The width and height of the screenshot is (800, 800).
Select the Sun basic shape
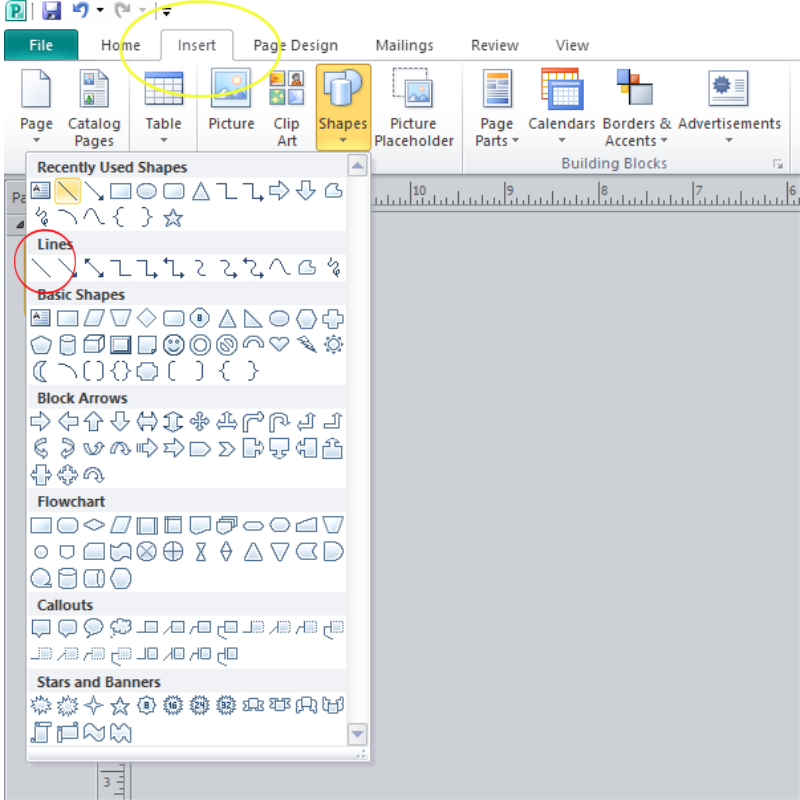pyautogui.click(x=333, y=345)
